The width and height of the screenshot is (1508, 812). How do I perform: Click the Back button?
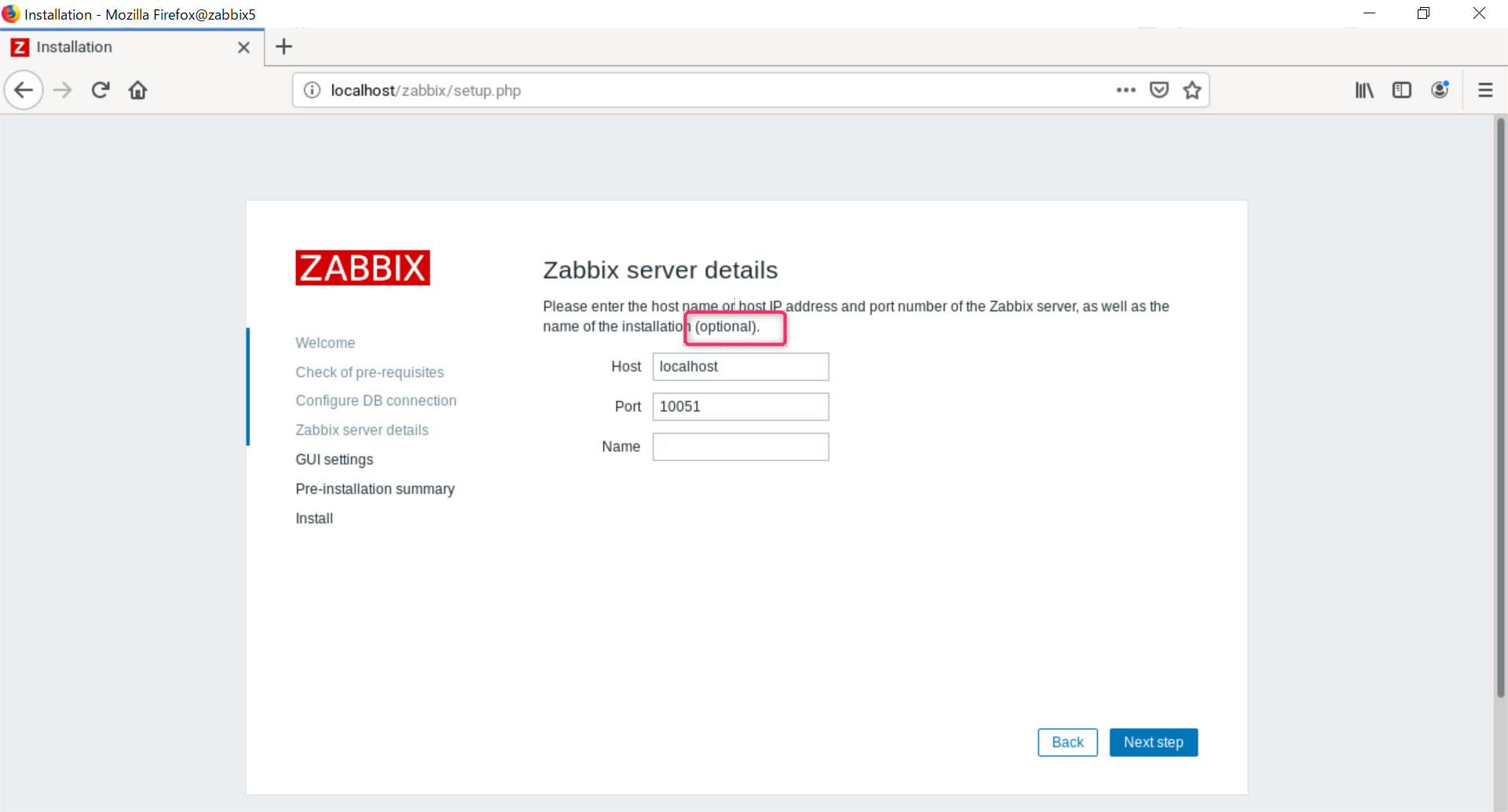point(1067,742)
